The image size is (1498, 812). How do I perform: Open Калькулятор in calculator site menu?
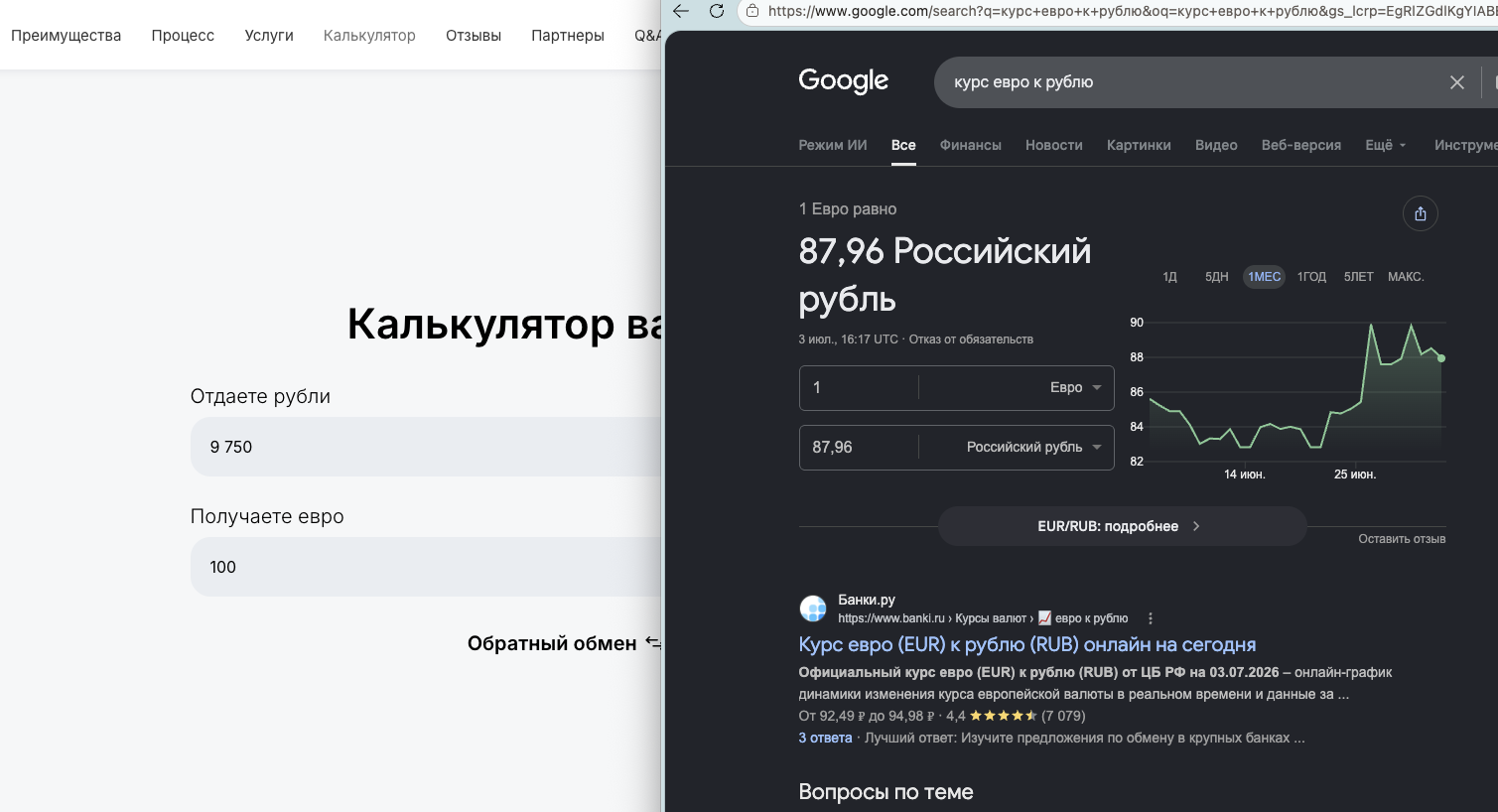pyautogui.click(x=369, y=35)
